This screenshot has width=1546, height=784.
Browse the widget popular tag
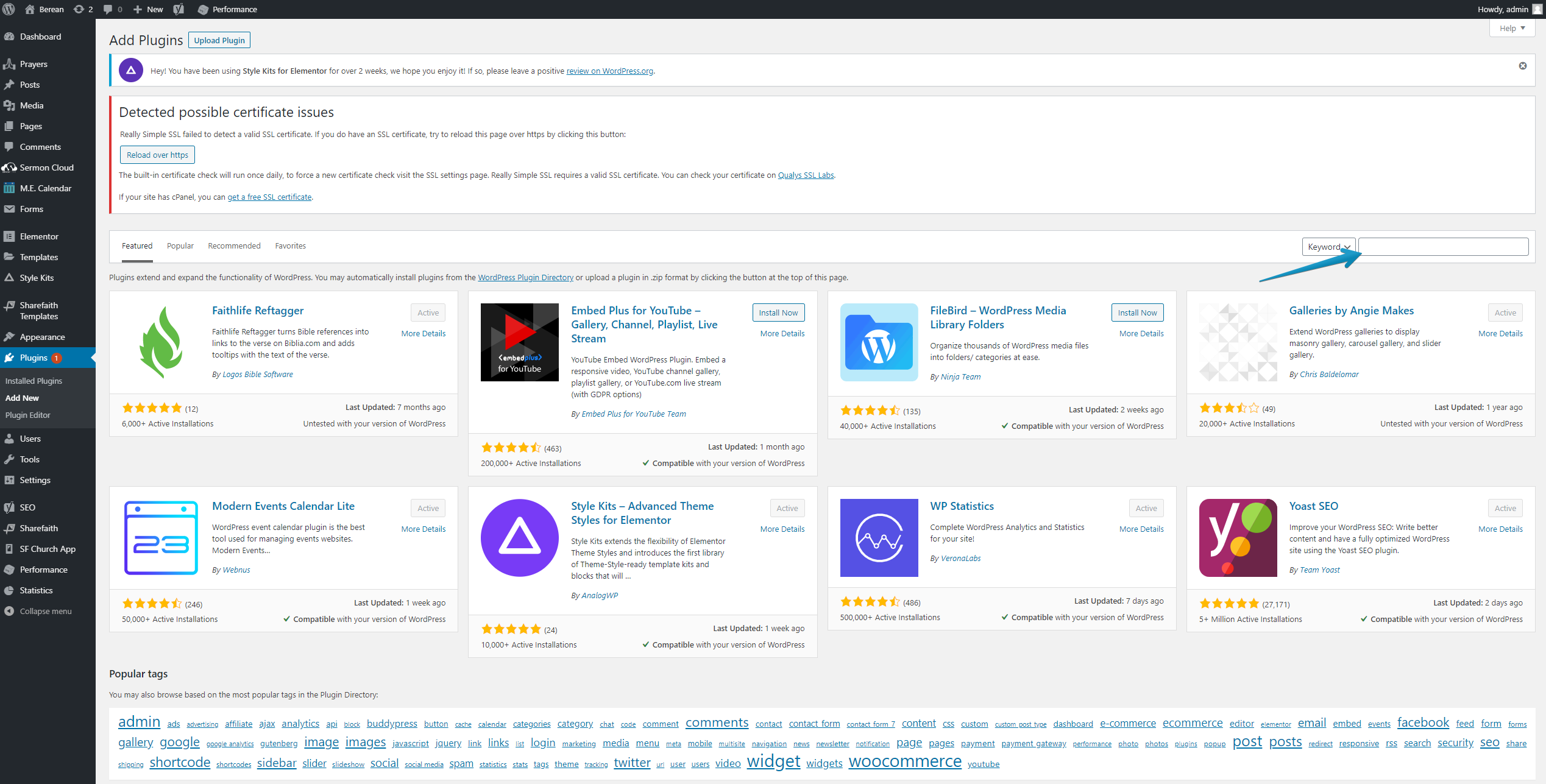(x=773, y=761)
